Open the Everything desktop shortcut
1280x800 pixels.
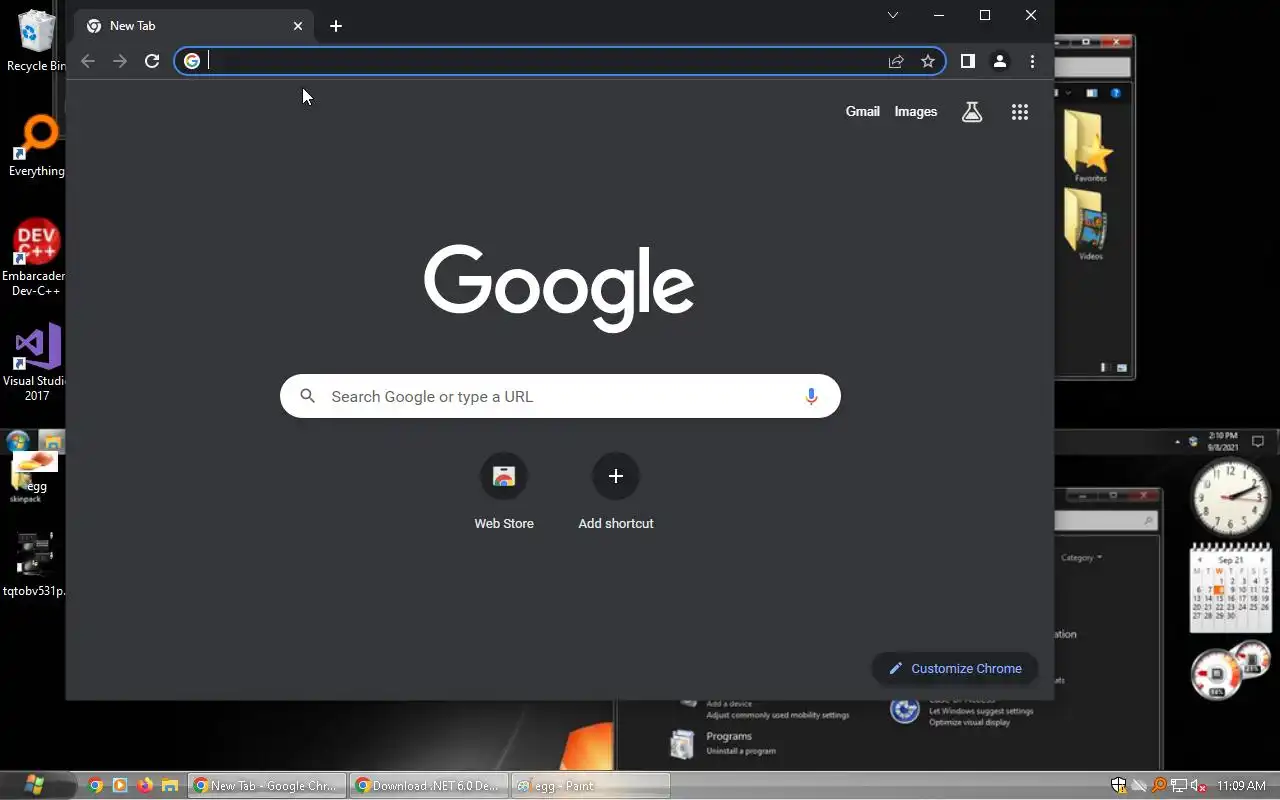pyautogui.click(x=36, y=147)
